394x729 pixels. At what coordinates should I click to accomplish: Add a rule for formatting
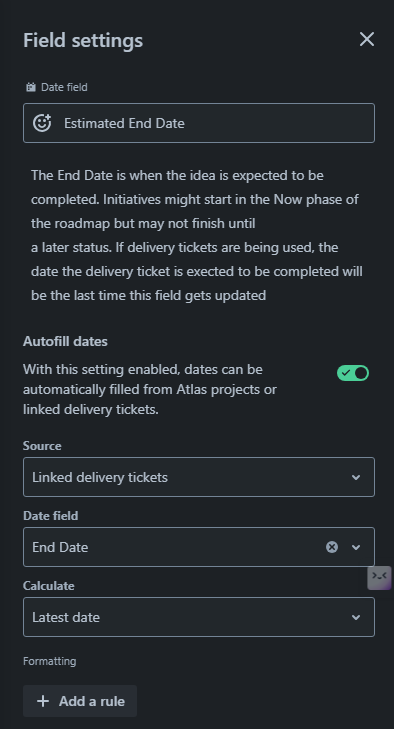pos(80,701)
